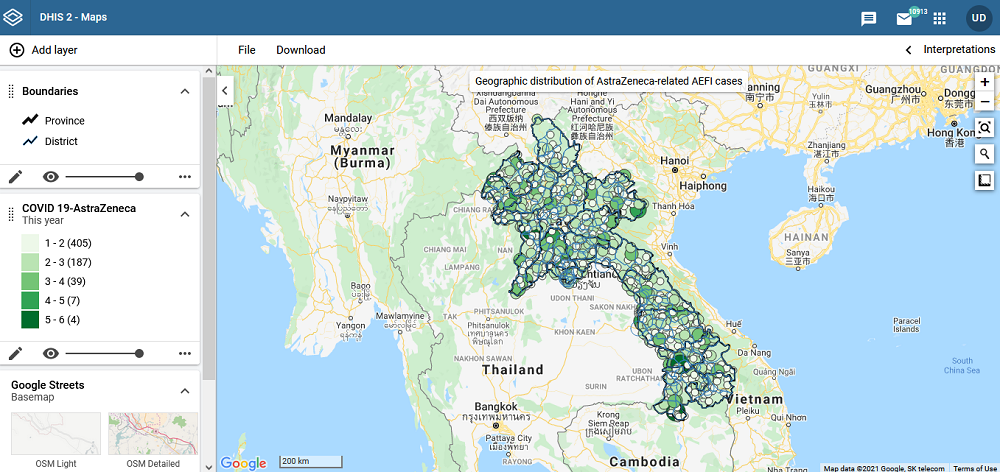This screenshot has height=472, width=1000.
Task: Collapse the Google Streets basemap card
Action: [x=185, y=390]
